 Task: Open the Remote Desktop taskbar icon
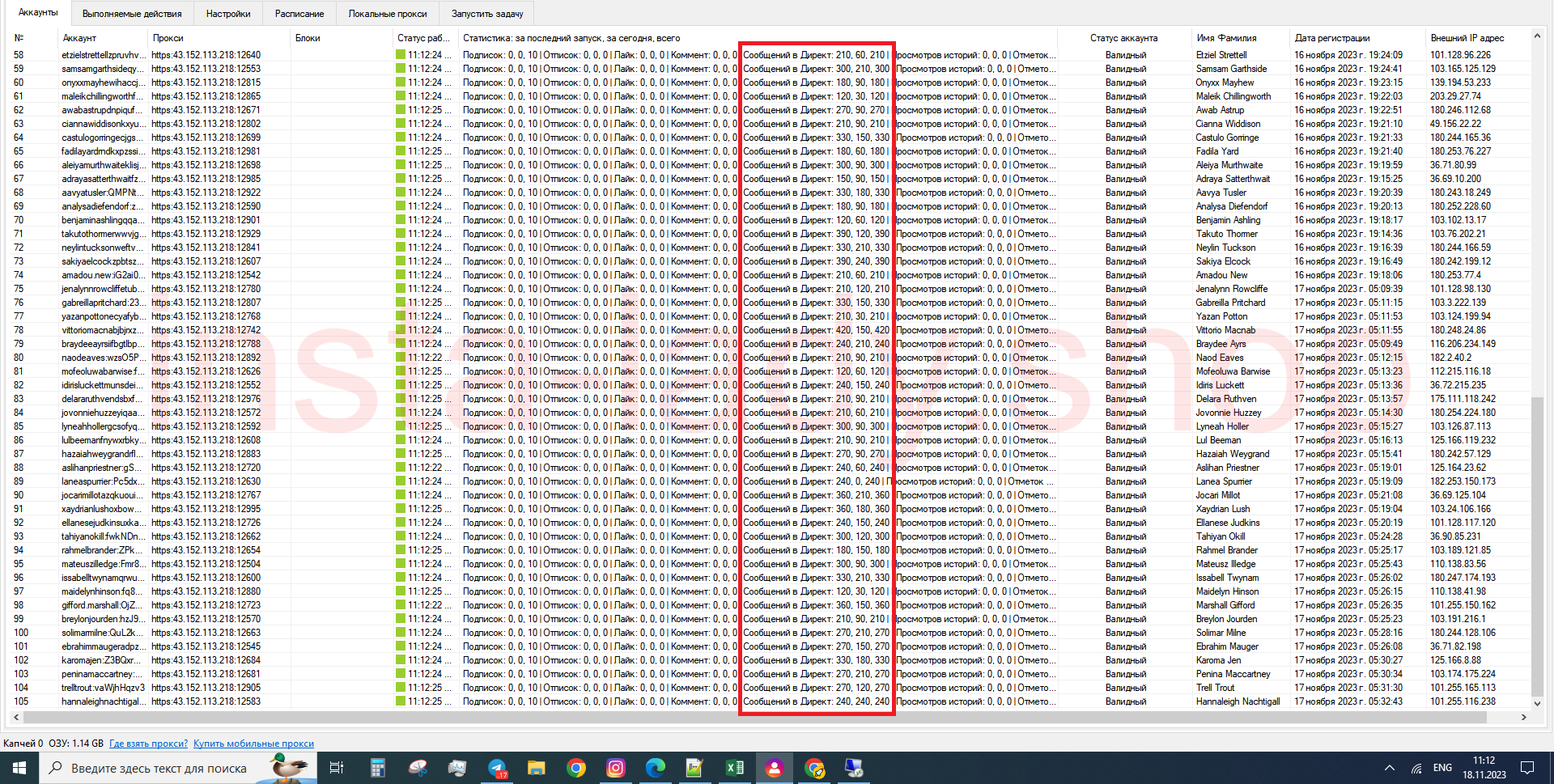tap(854, 768)
